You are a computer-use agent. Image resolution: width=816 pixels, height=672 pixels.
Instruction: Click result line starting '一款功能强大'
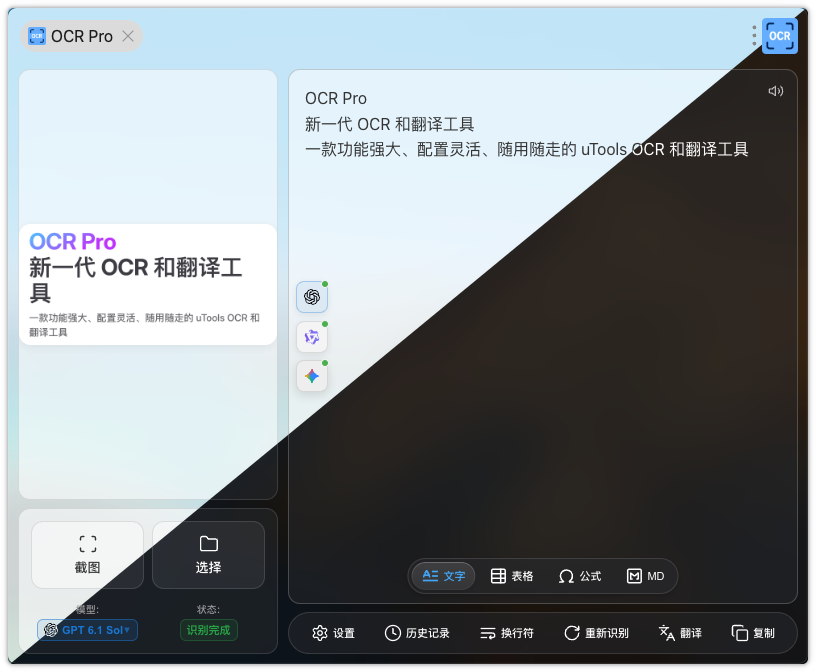coord(526,149)
